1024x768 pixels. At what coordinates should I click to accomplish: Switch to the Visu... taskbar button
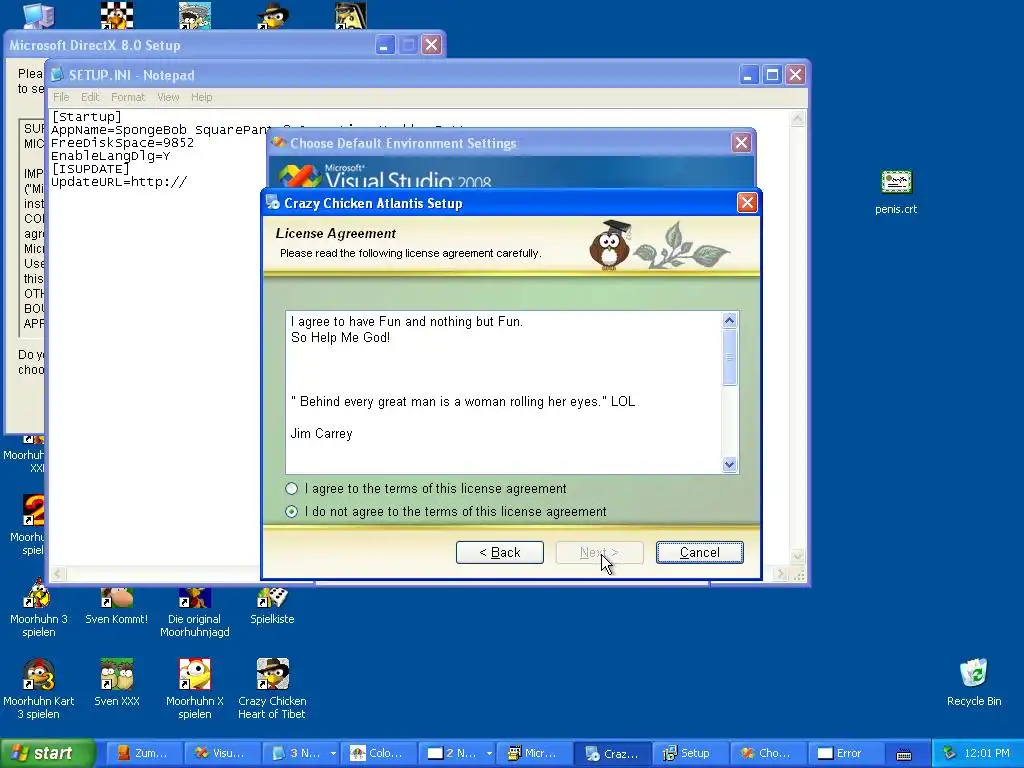click(x=221, y=753)
